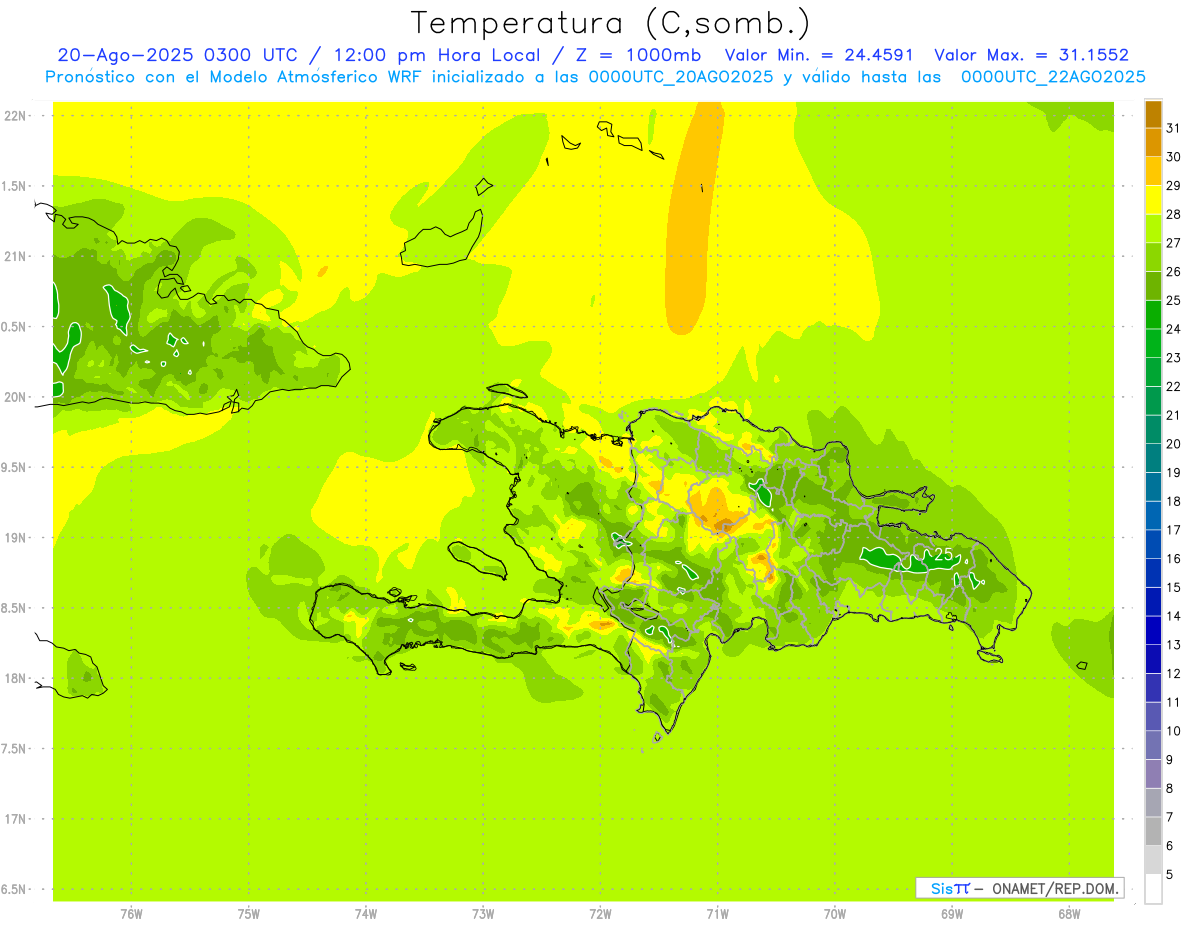Click the legend value '25'
This screenshot has width=1200, height=927.
coord(1174,300)
